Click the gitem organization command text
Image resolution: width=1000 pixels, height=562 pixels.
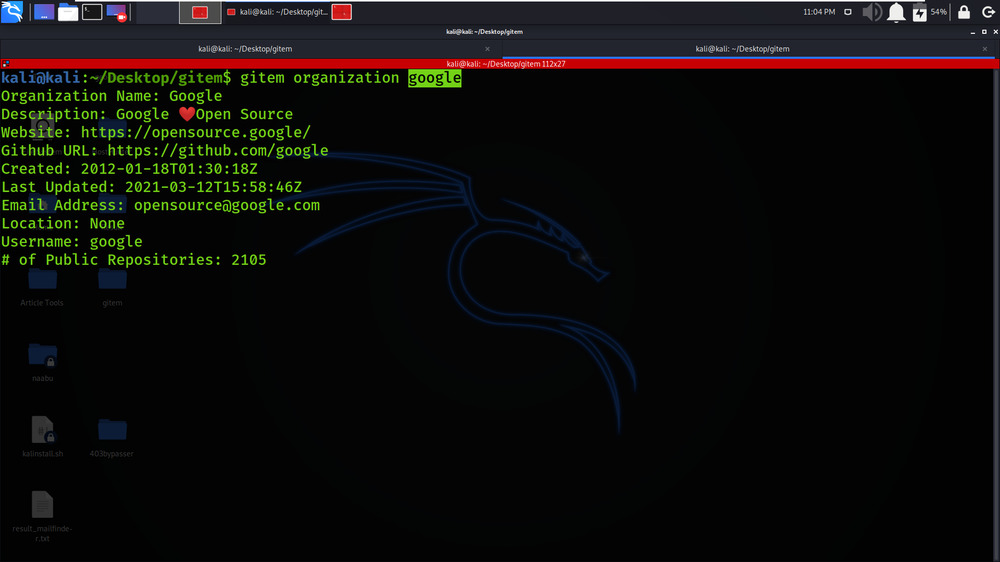[x=320, y=78]
